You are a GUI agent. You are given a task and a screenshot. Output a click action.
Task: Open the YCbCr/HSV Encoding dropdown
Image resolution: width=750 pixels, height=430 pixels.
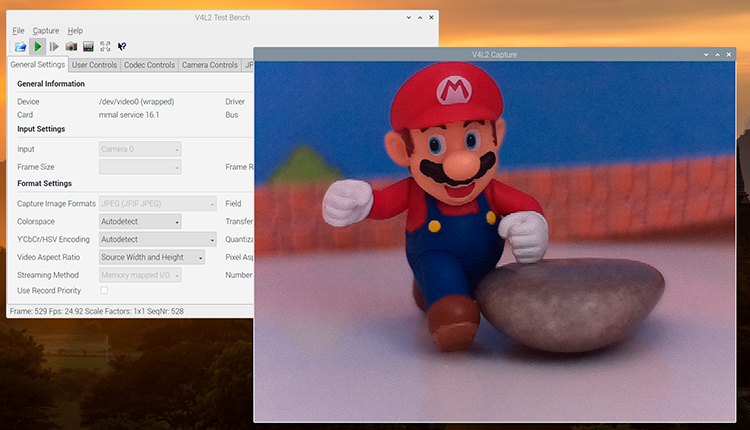tap(158, 239)
